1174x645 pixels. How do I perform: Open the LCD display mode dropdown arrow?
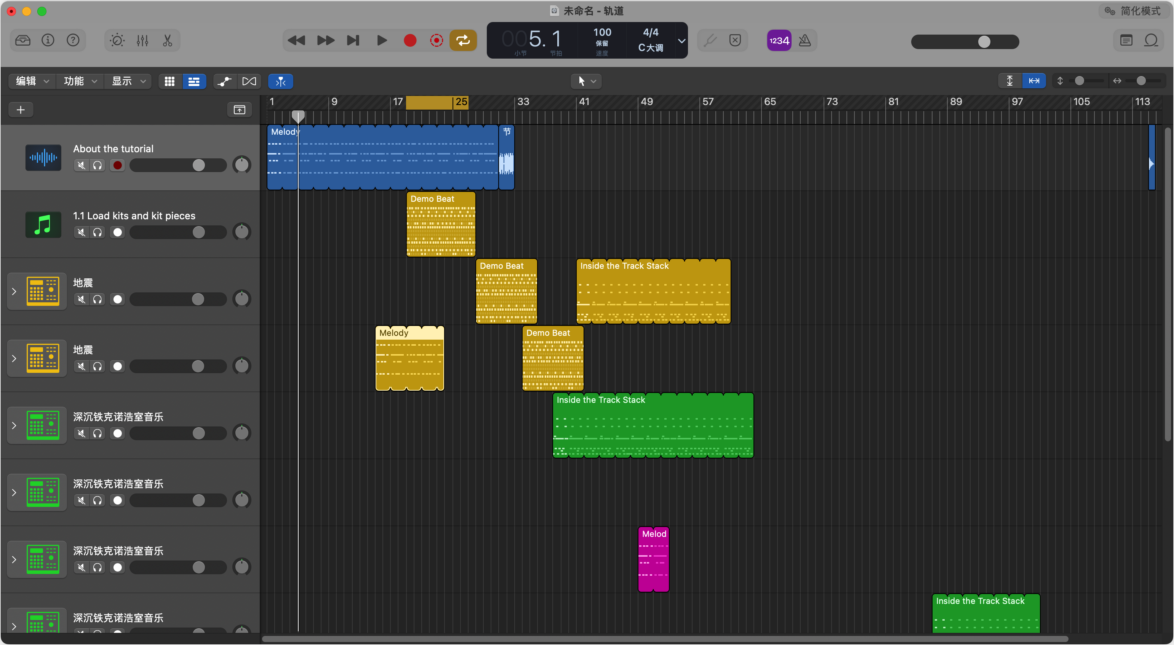click(x=681, y=41)
